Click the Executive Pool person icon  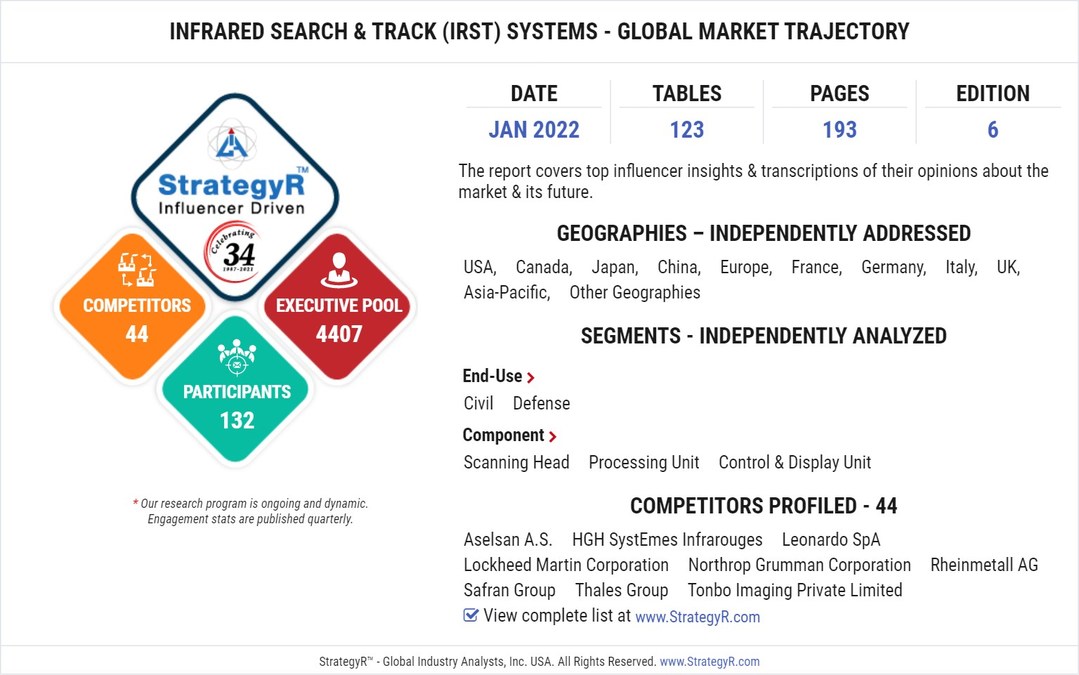(339, 270)
